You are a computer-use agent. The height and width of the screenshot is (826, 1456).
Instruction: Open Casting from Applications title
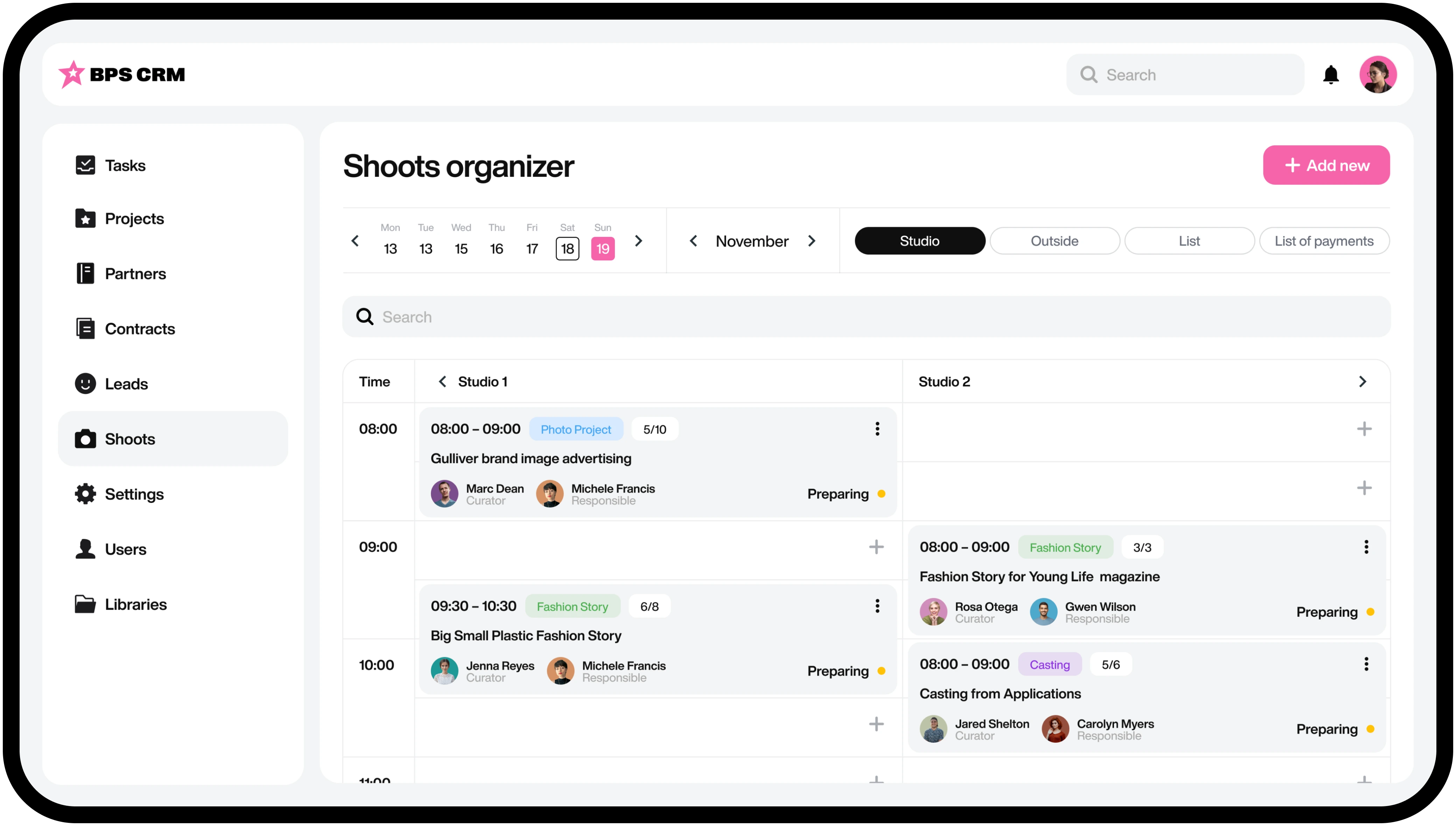(x=1000, y=693)
